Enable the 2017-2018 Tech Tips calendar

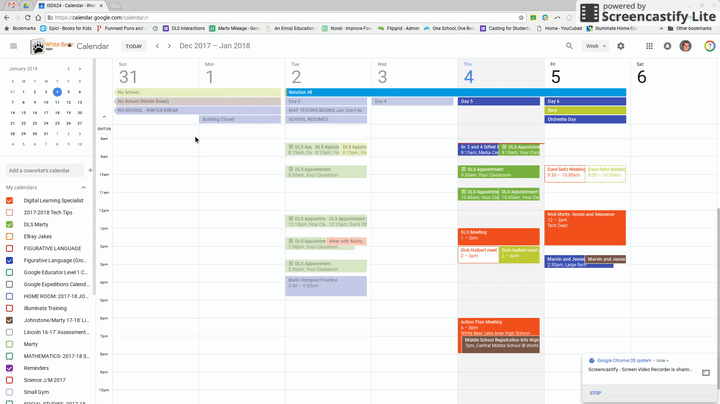[x=11, y=212]
